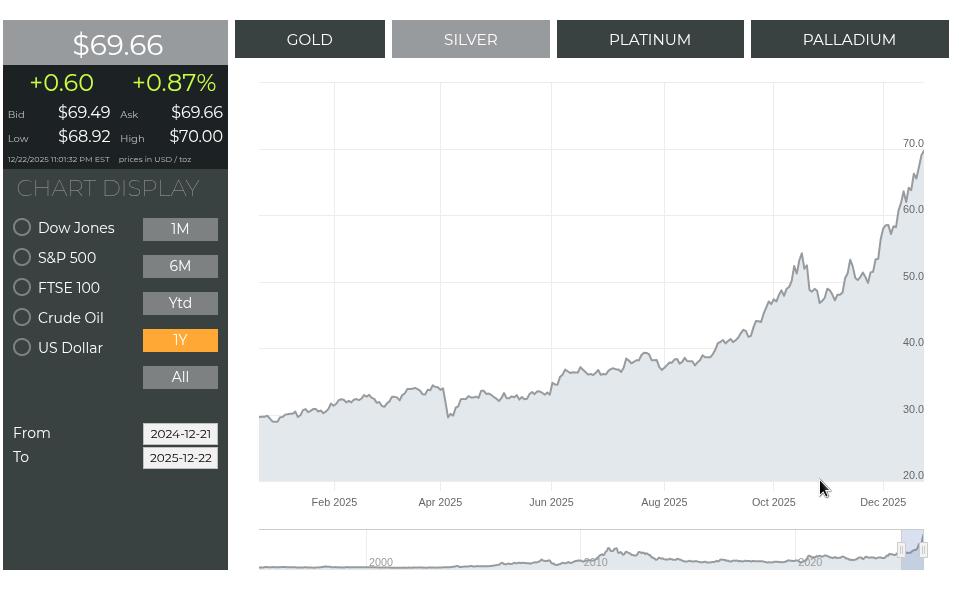The height and width of the screenshot is (596, 959).
Task: Open the SILVER tab
Action: pos(471,39)
